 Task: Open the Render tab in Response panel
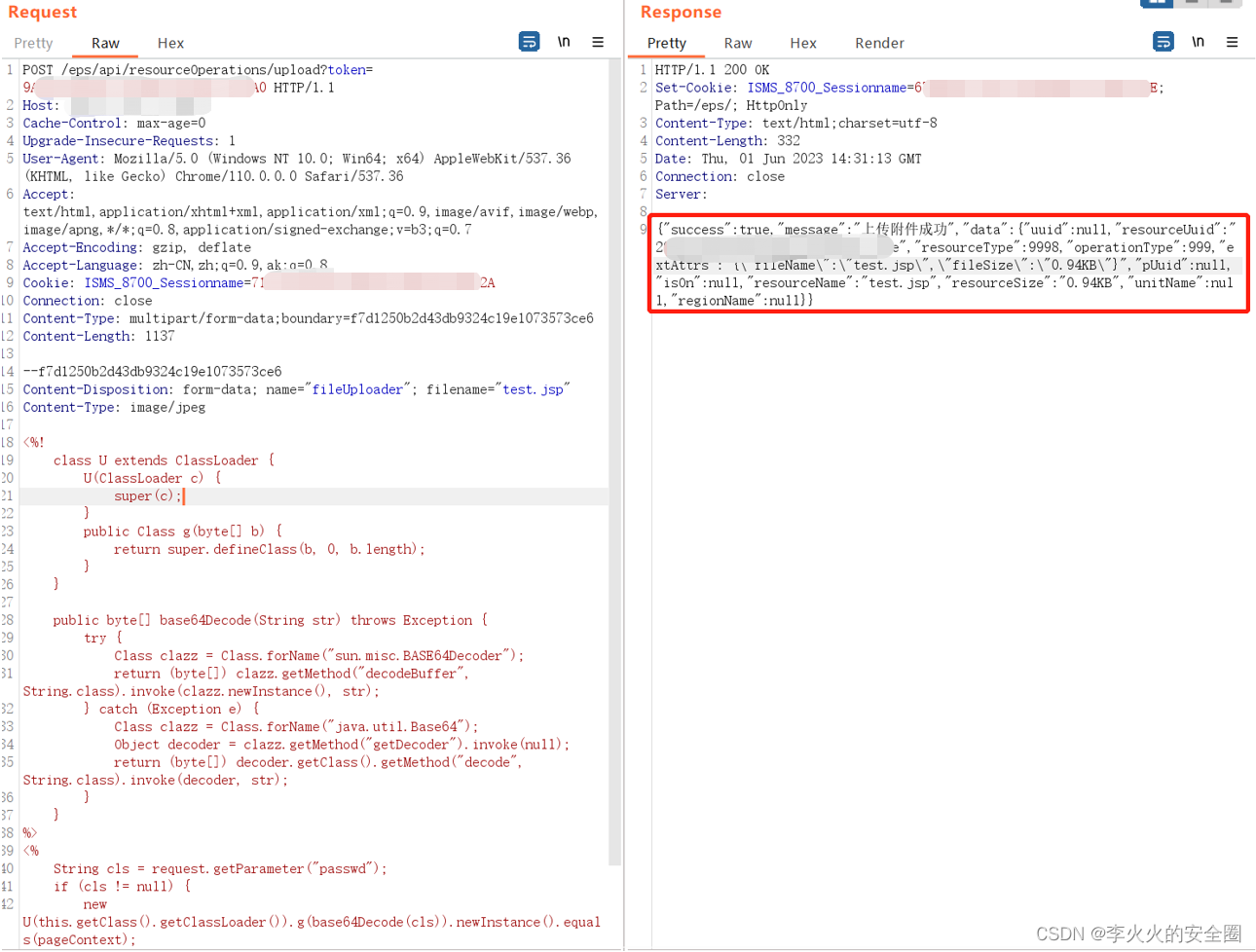[x=879, y=43]
